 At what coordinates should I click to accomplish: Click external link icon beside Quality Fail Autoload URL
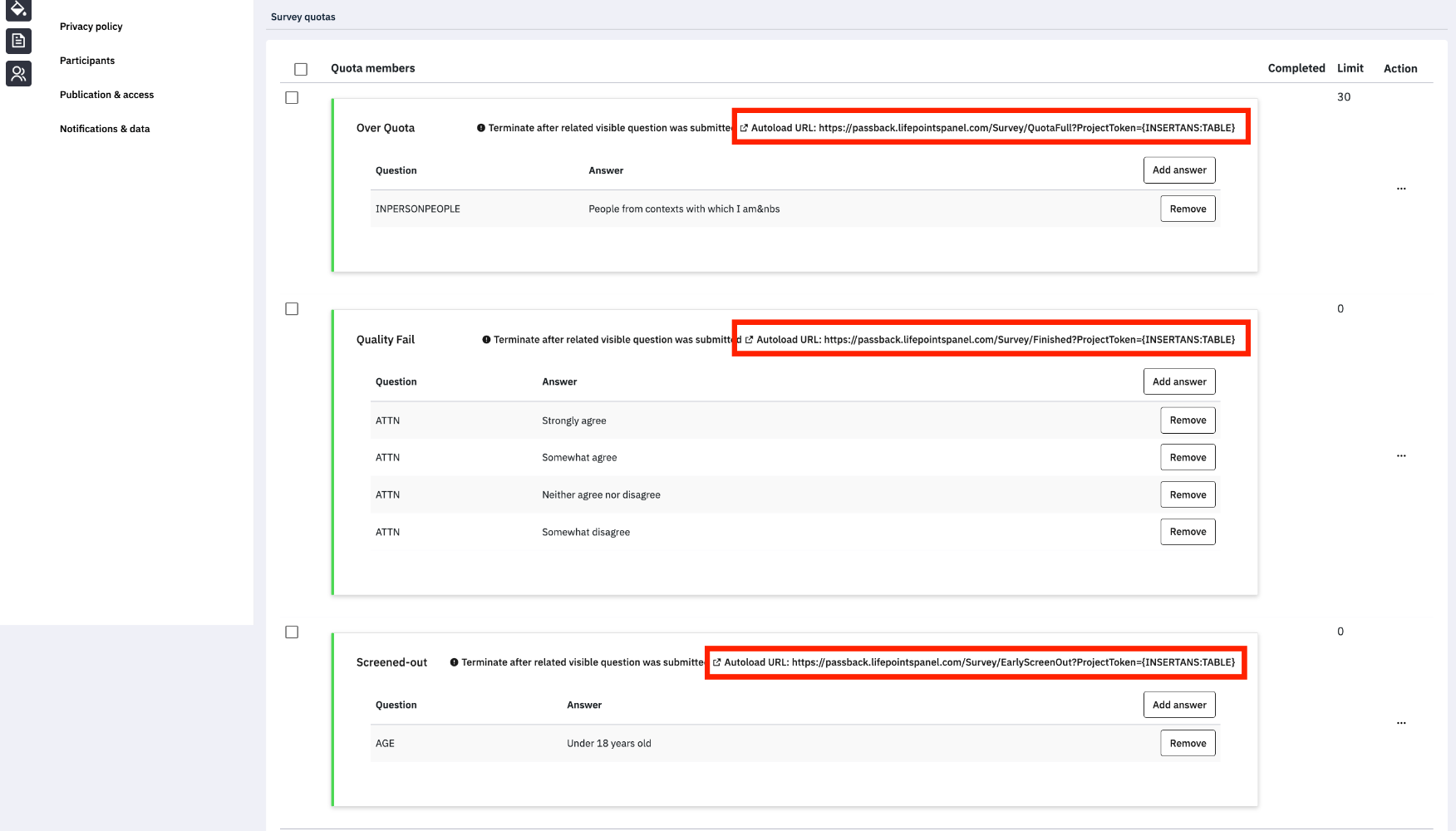749,340
